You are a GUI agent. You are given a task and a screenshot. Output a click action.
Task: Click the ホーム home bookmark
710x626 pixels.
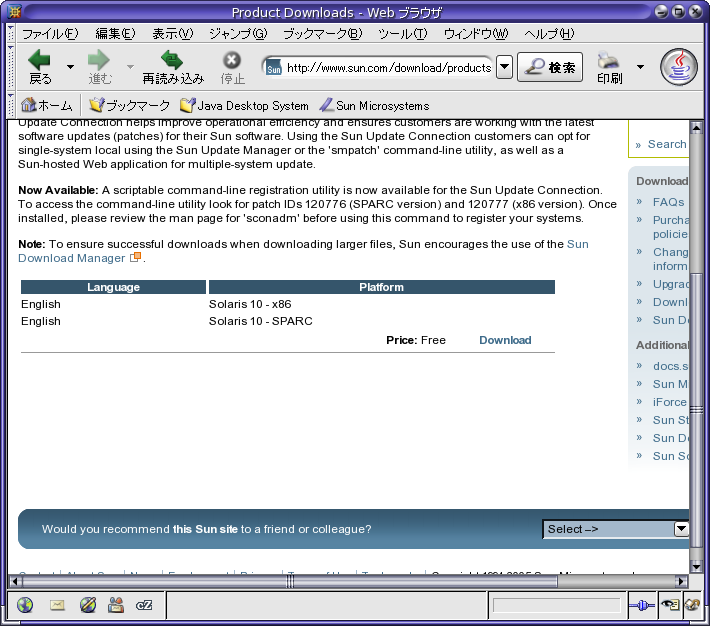(x=47, y=105)
